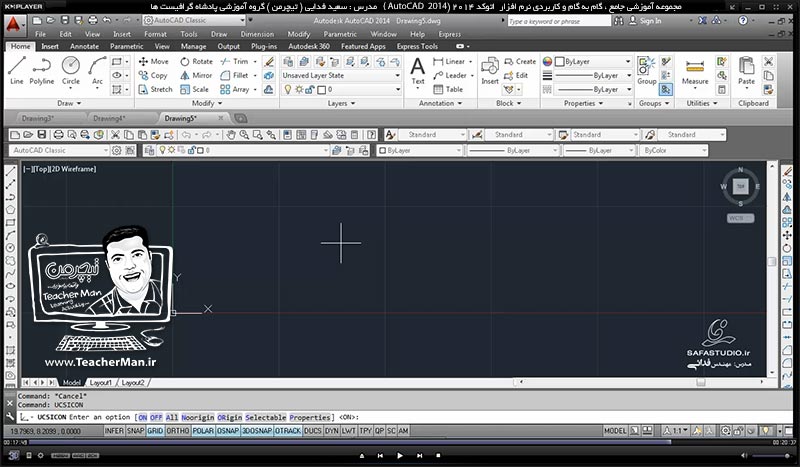Open the Format menu
The image size is (800, 467).
[x=155, y=34]
